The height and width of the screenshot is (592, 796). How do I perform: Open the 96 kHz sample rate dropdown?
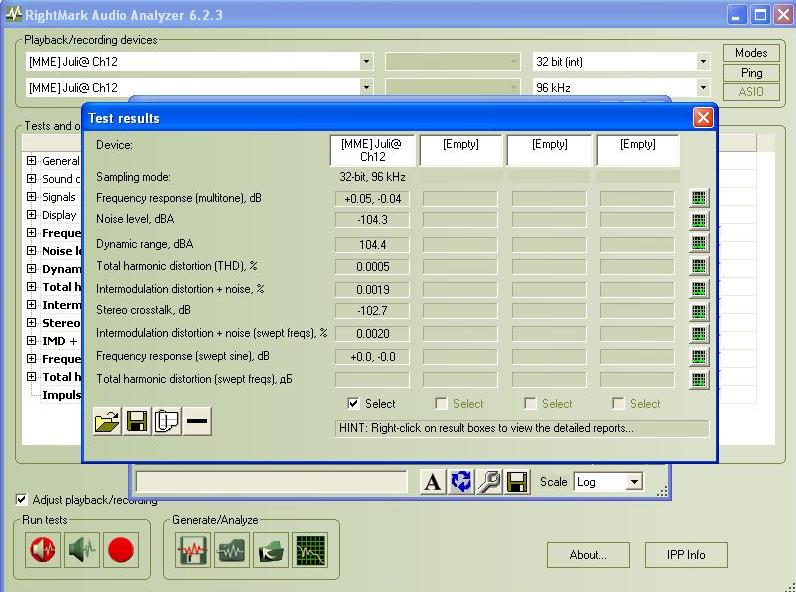[x=703, y=88]
